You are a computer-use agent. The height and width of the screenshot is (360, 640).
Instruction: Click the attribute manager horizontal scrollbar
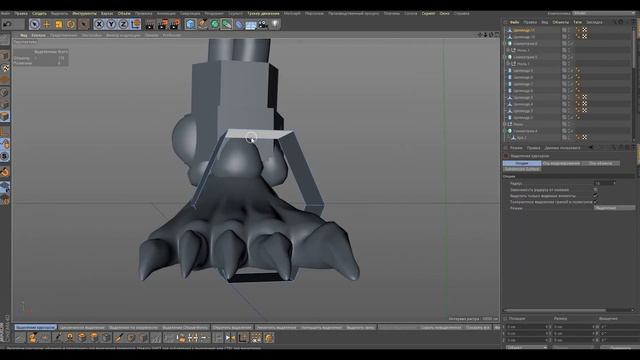[x=555, y=310]
